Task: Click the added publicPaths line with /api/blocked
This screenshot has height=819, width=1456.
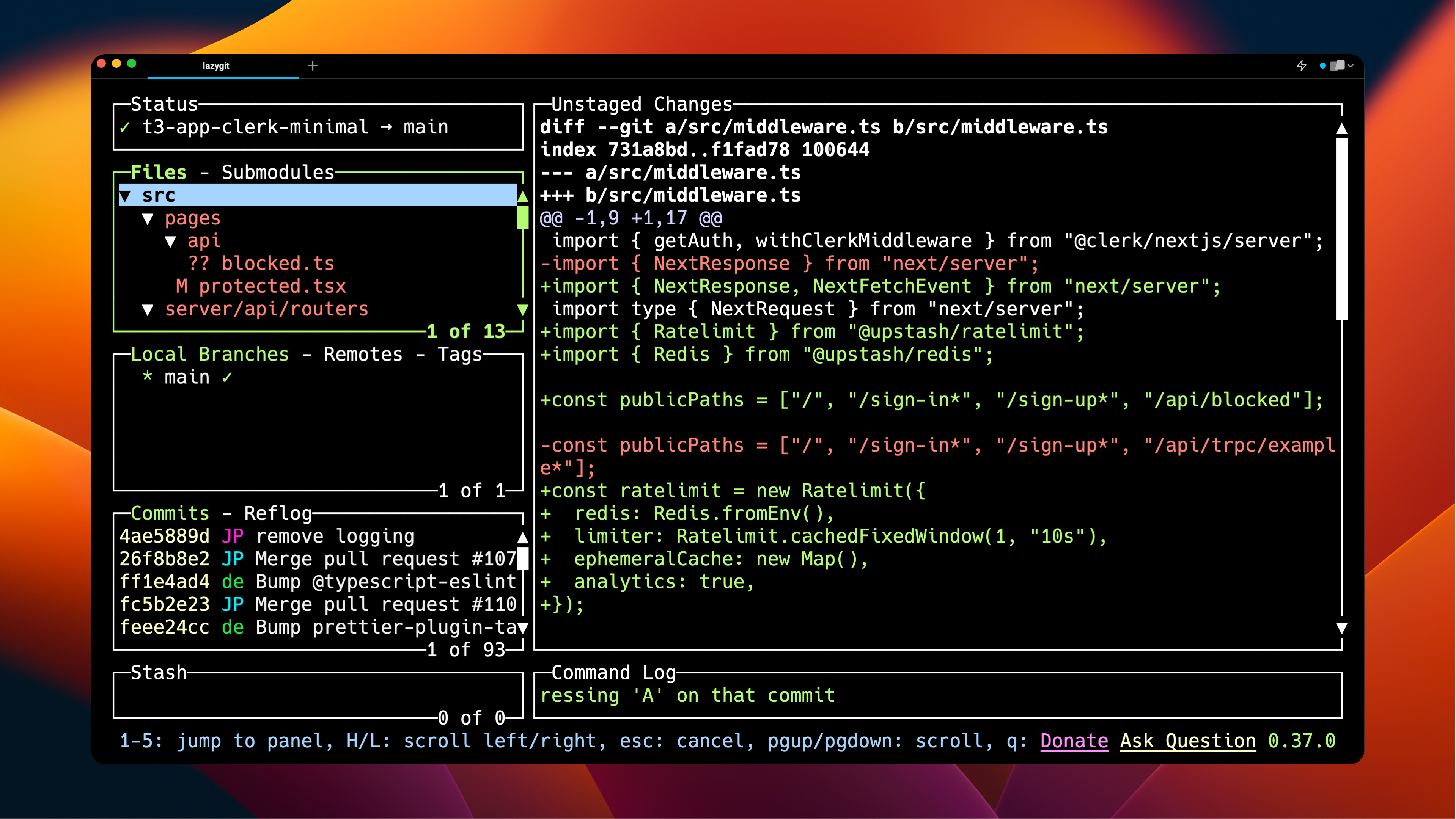Action: click(x=931, y=400)
